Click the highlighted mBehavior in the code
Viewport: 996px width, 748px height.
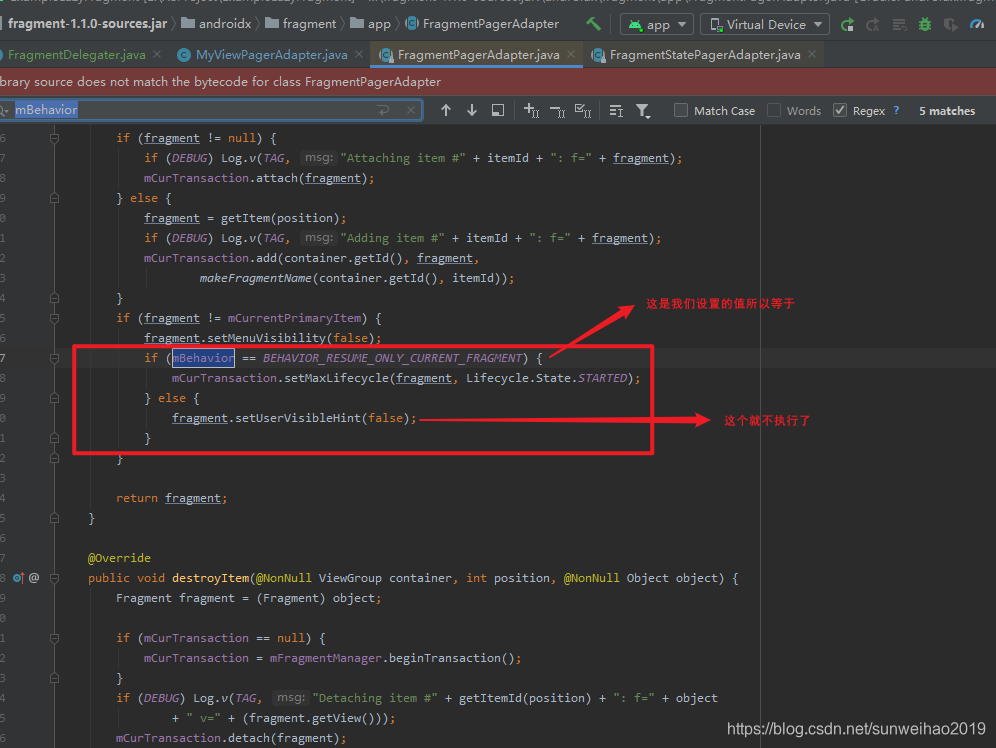203,358
